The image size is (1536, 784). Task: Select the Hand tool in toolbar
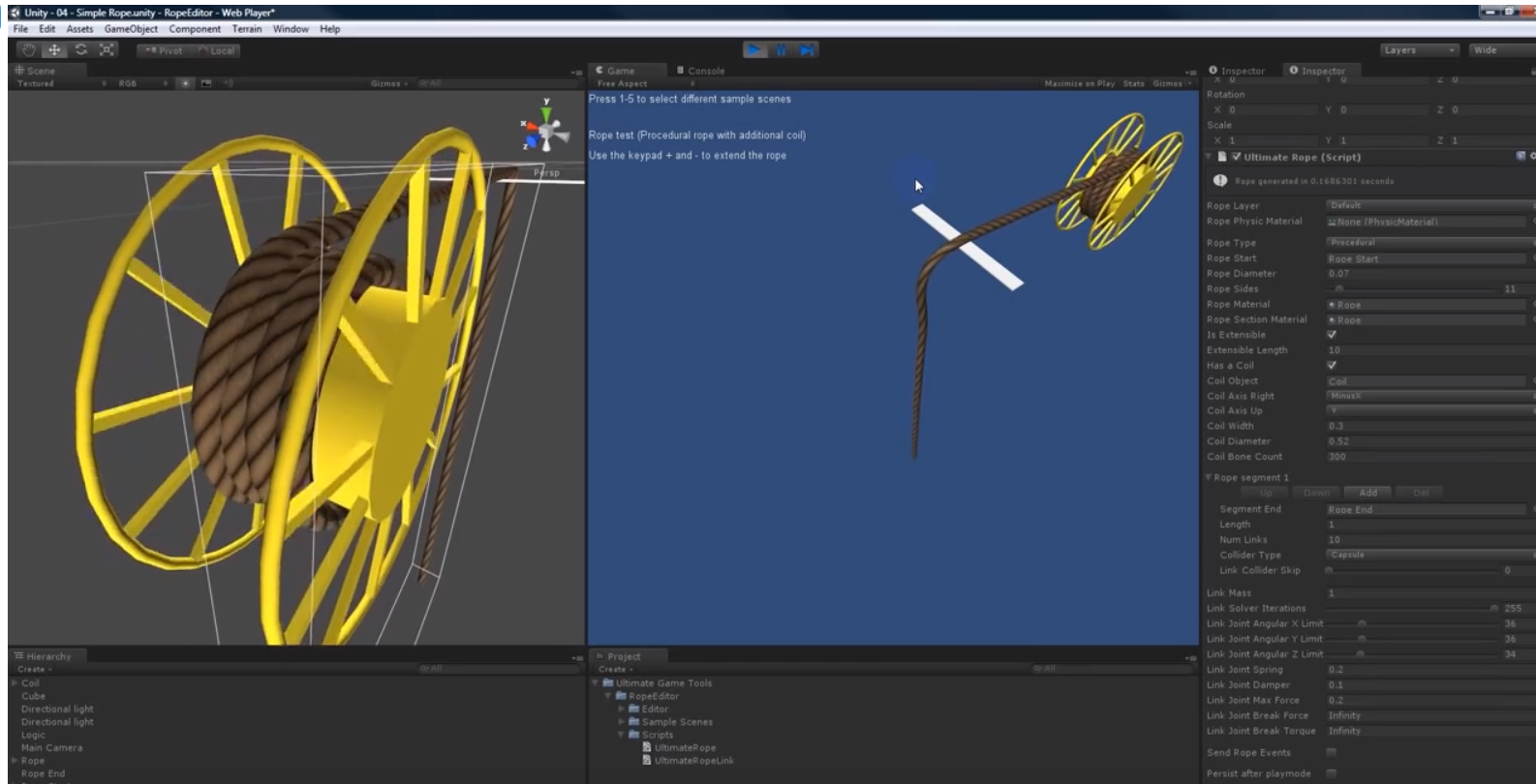point(29,50)
